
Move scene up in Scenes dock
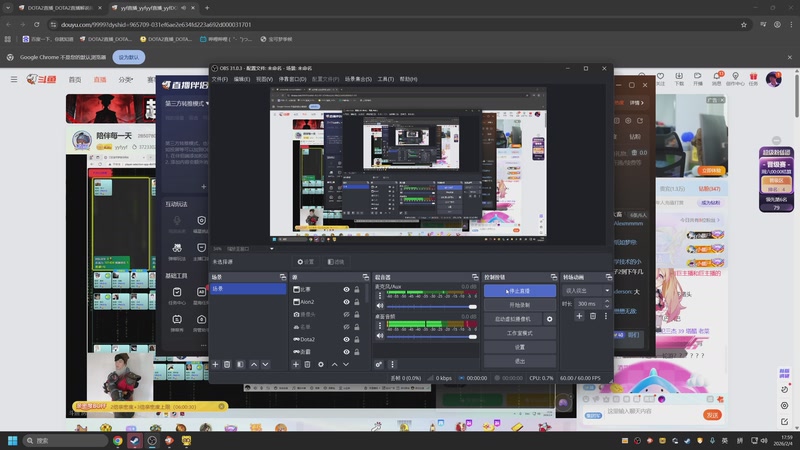coord(254,364)
